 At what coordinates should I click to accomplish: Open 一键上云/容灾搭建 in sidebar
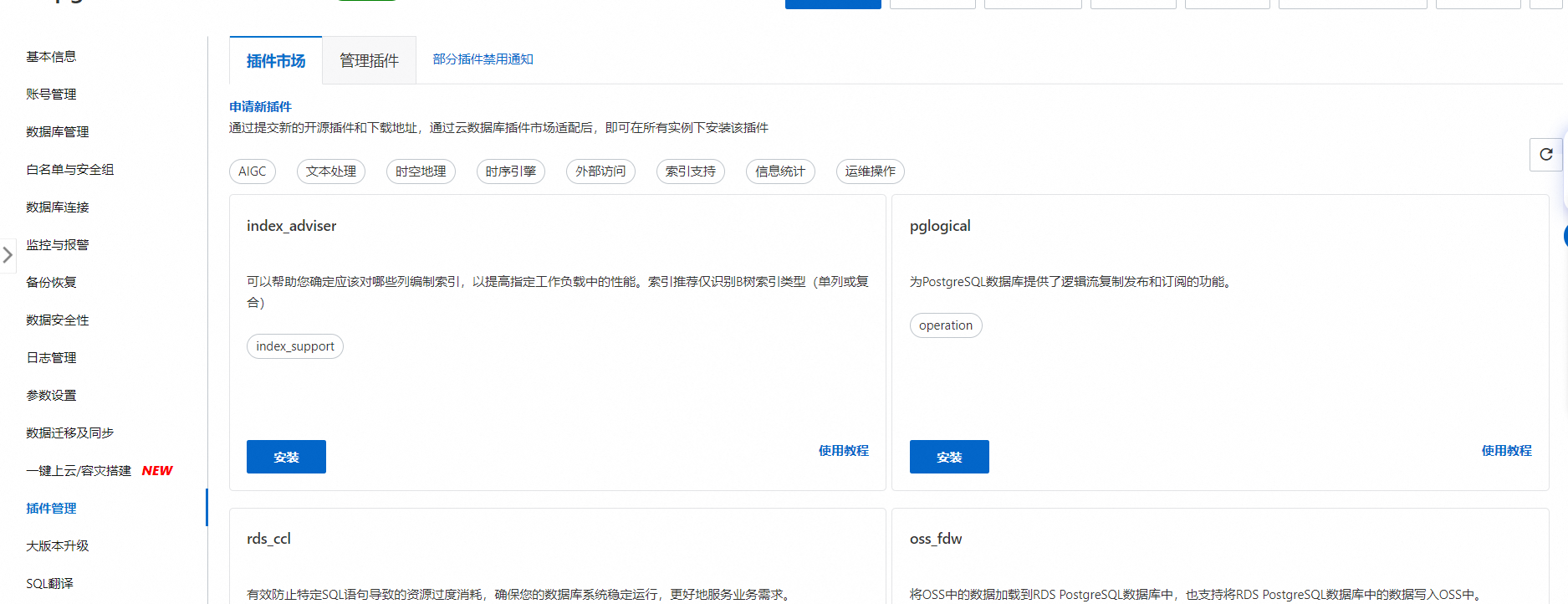(x=79, y=470)
